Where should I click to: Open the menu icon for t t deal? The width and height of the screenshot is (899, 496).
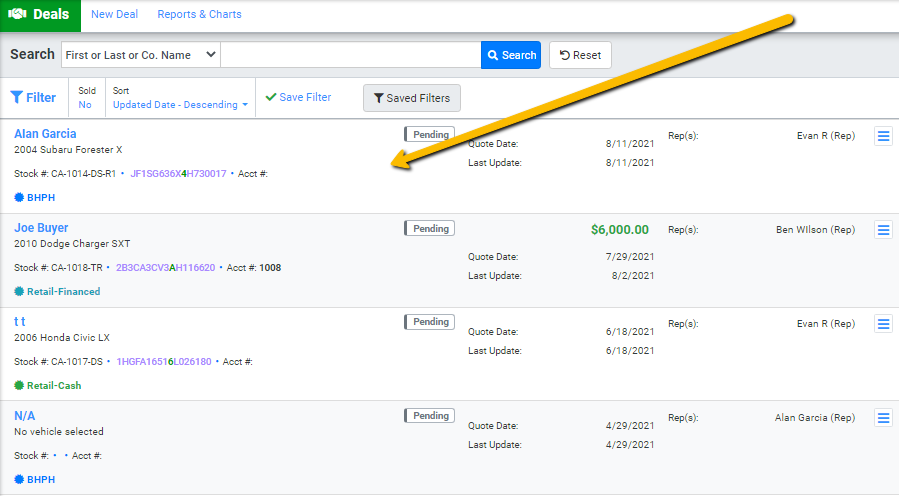click(883, 324)
